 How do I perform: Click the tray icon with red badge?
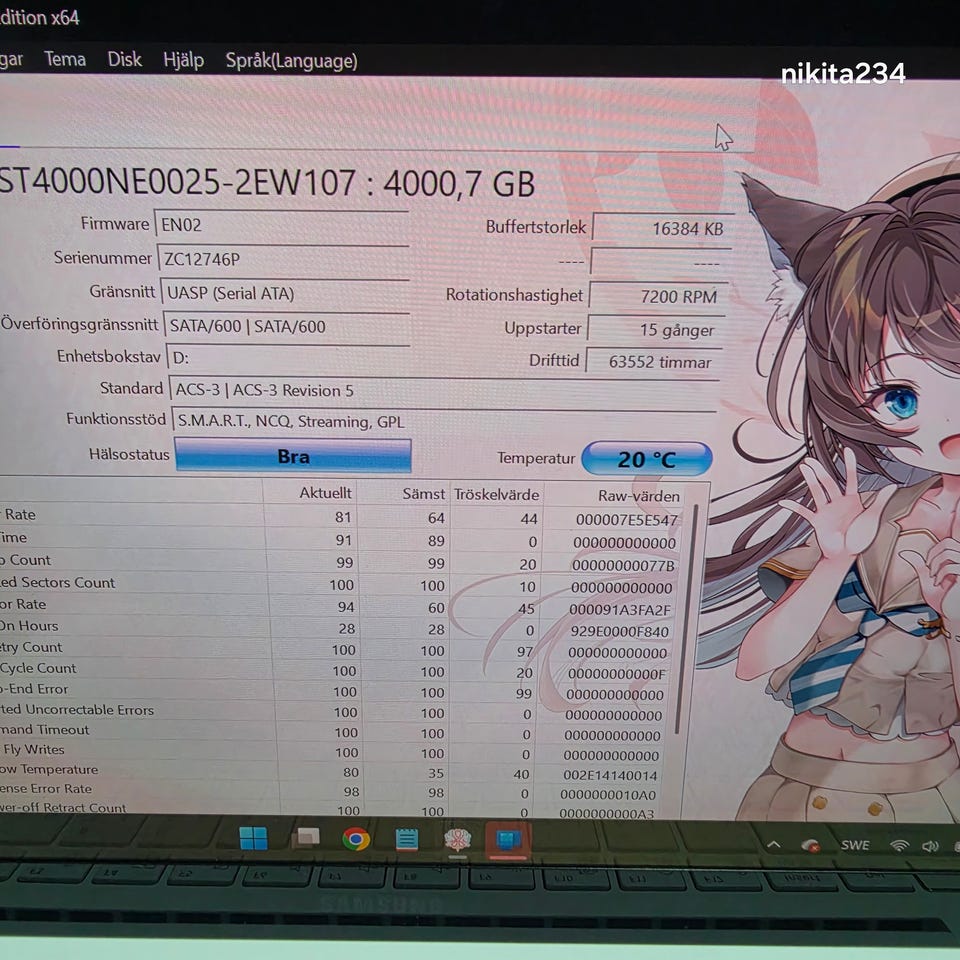pos(810,846)
